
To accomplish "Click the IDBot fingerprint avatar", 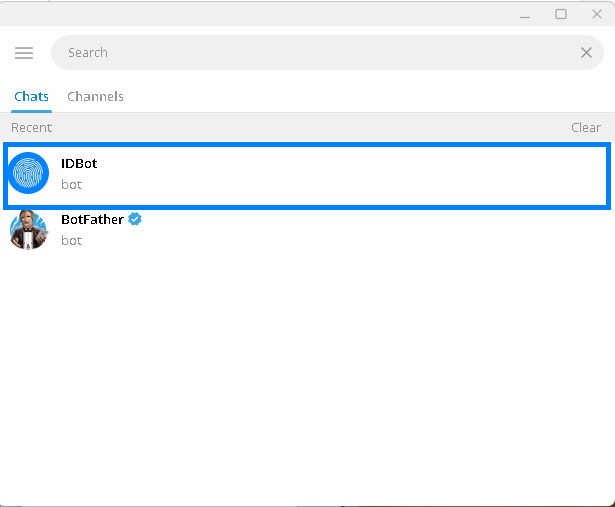I will click(x=28, y=173).
